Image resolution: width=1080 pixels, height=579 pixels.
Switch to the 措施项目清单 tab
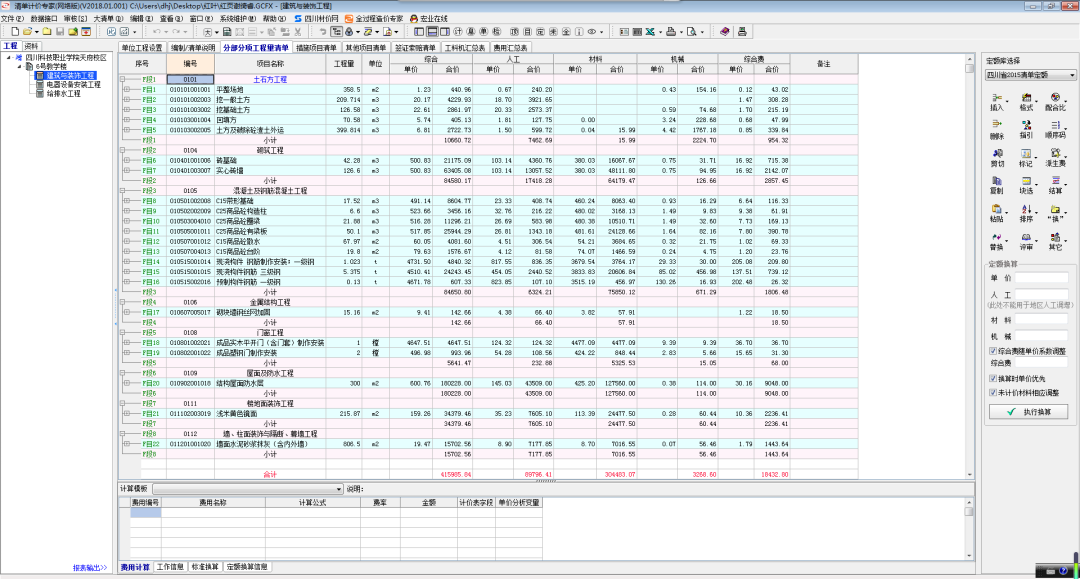316,48
